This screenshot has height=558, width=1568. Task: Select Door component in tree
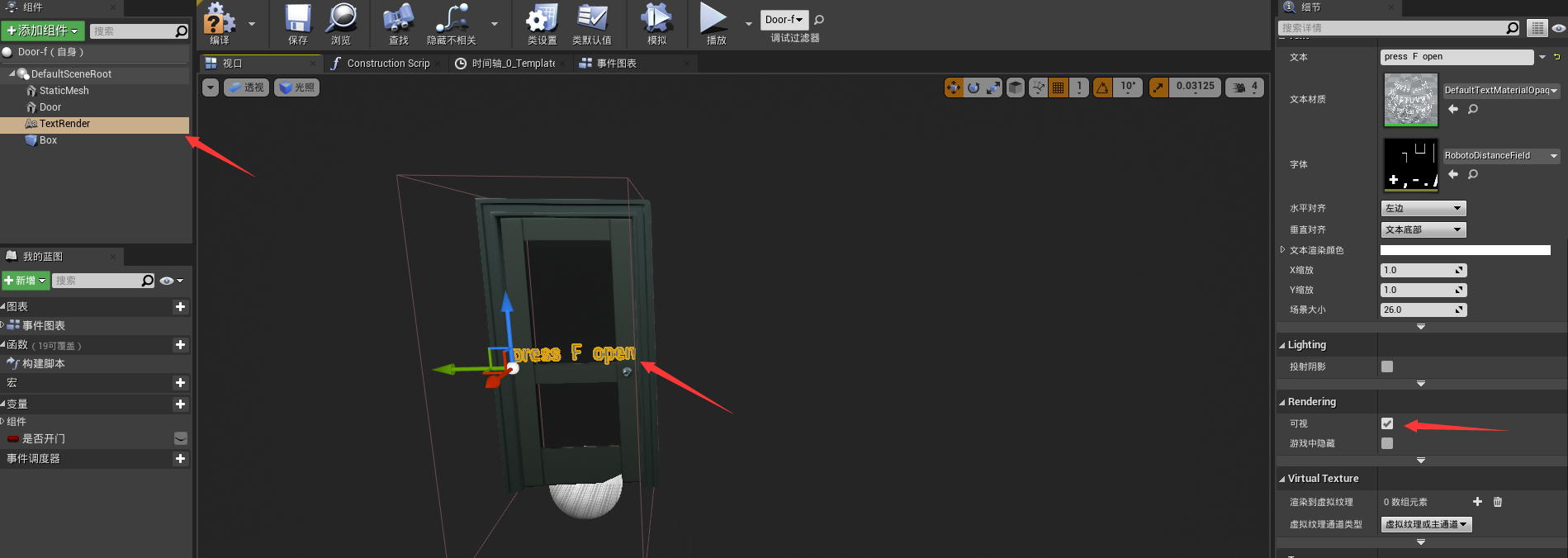coord(50,107)
